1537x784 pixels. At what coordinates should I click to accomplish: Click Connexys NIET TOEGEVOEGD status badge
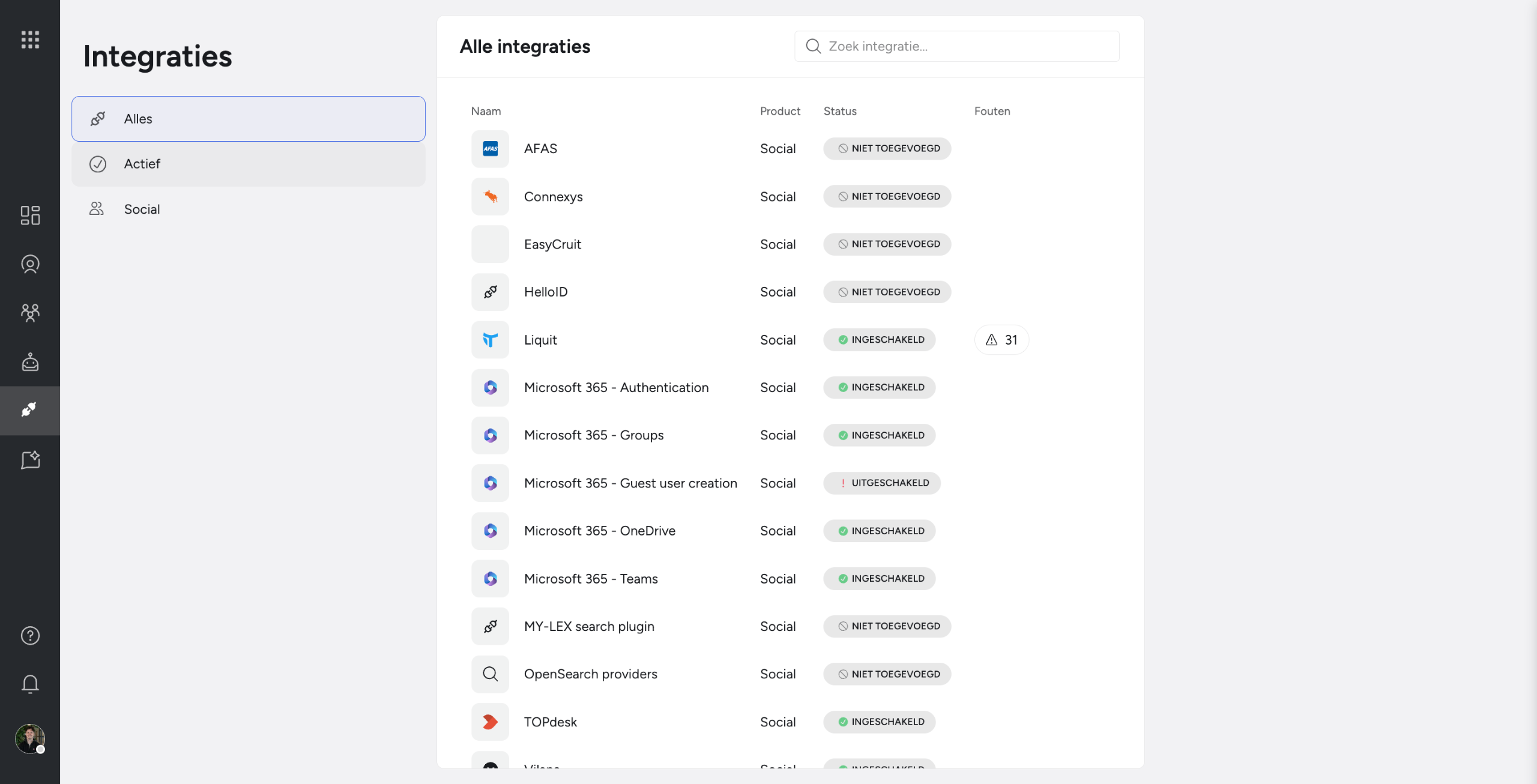(887, 196)
